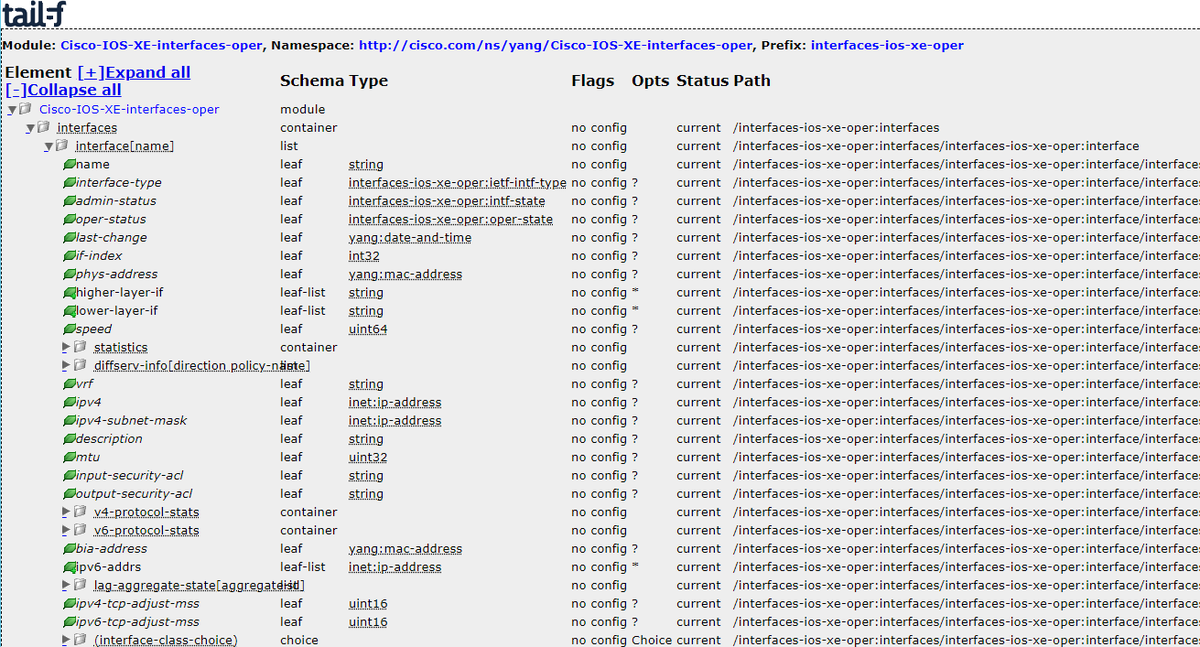The image size is (1200, 647).
Task: Click the leaf icon beside bia-address
Action: [69, 549]
